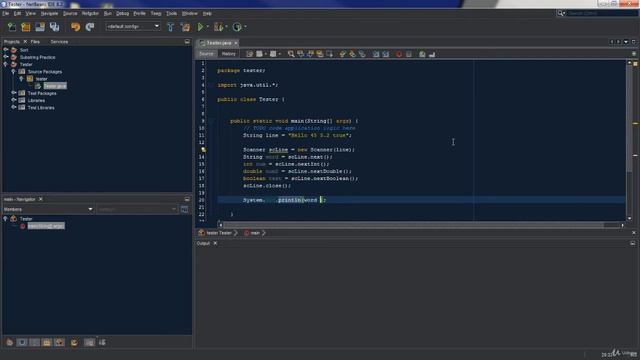Switch to the Services tab

(x=59, y=42)
